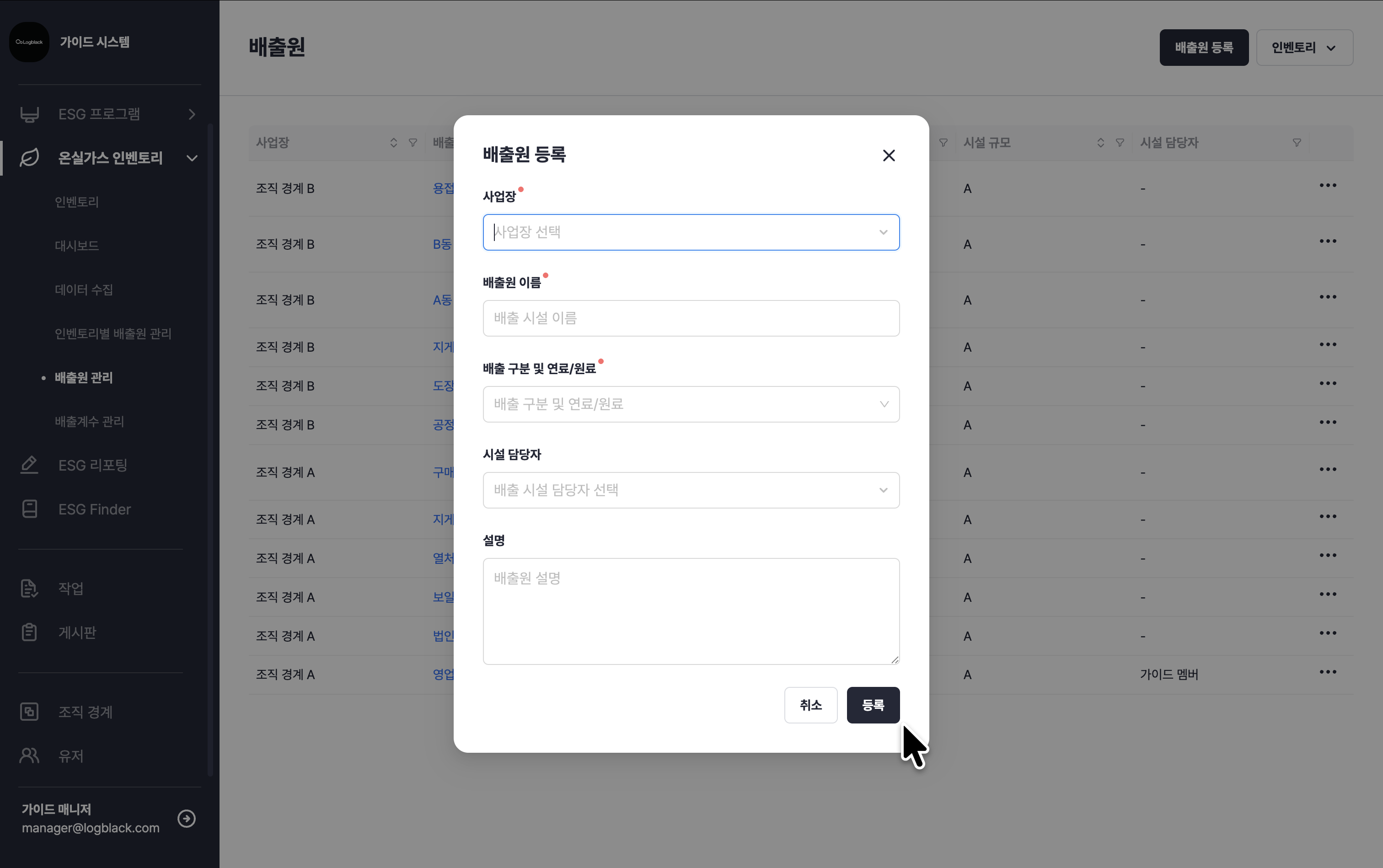This screenshot has width=1383, height=868.
Task: Click the 유저 people icon
Action: point(29,755)
